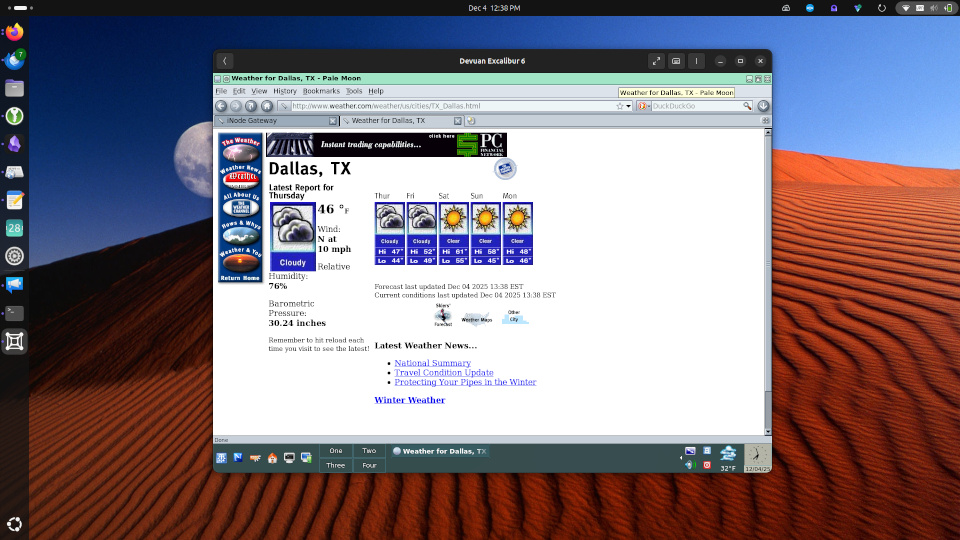Click the browser Back arrow button
Image resolution: width=960 pixels, height=540 pixels.
(221, 106)
